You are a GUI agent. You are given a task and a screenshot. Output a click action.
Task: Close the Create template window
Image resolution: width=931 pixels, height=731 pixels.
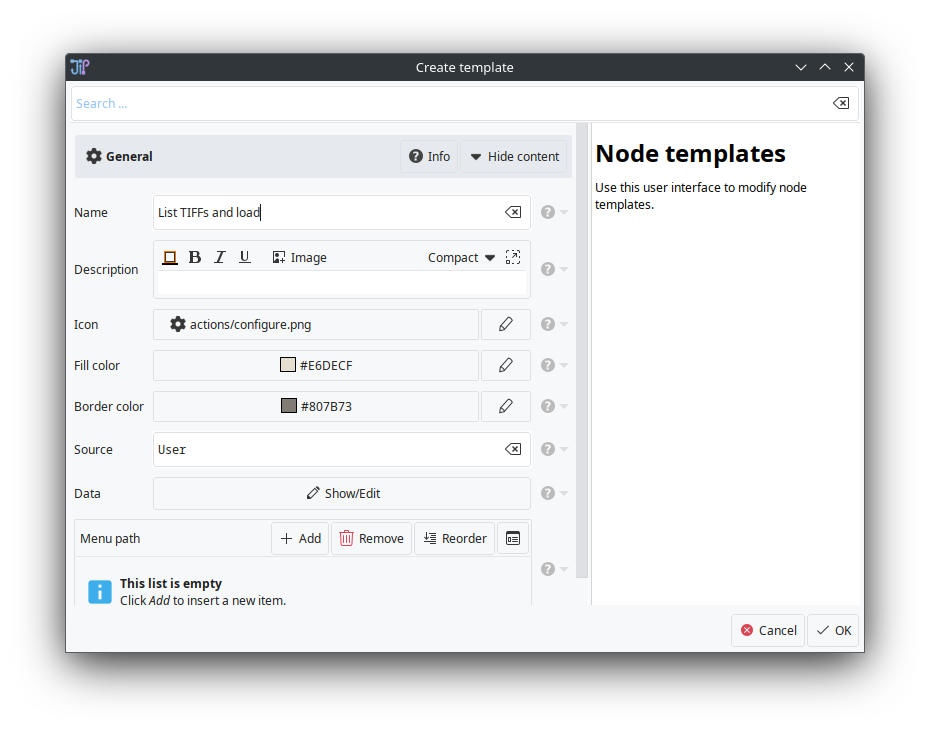(849, 67)
